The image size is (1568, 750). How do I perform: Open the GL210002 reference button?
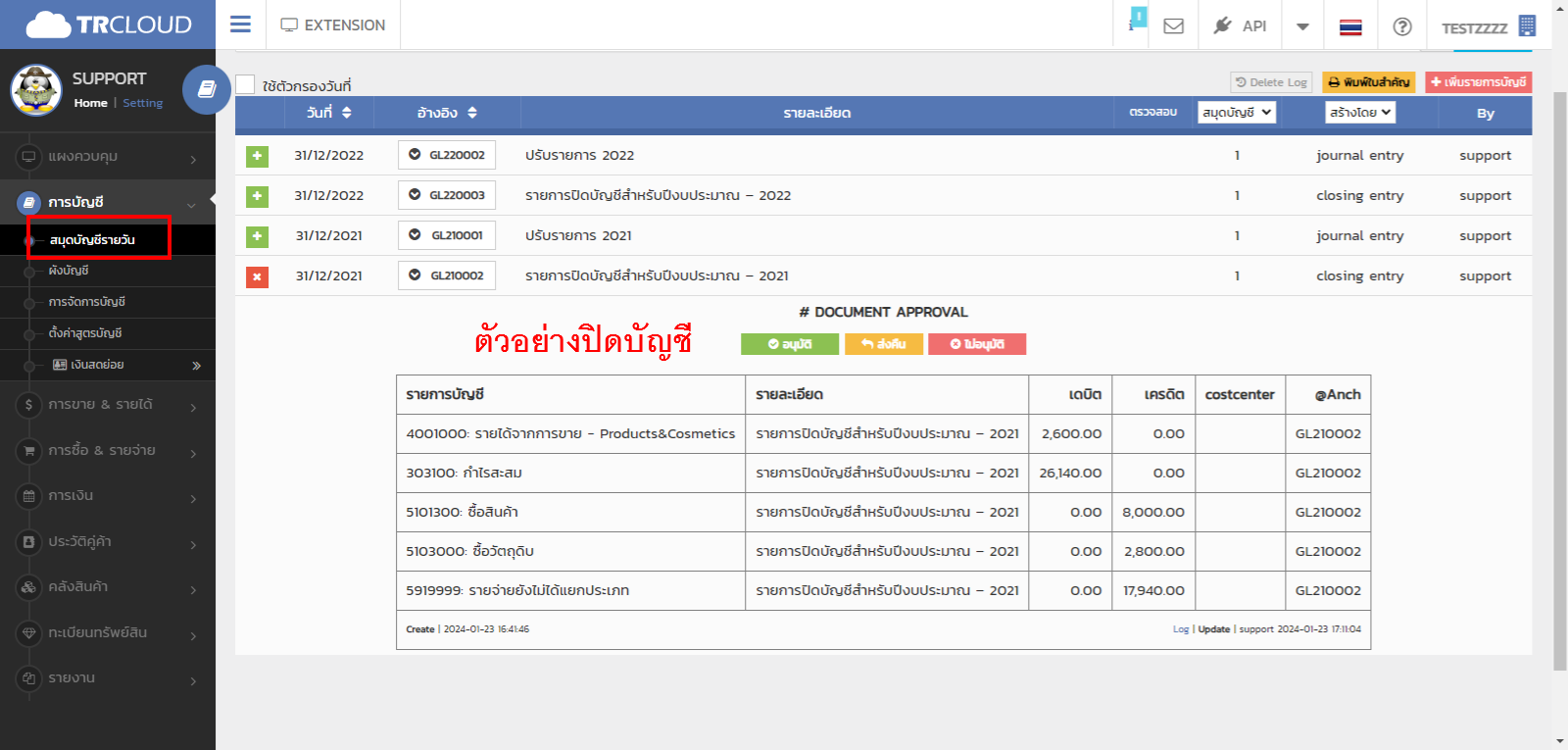coord(447,275)
